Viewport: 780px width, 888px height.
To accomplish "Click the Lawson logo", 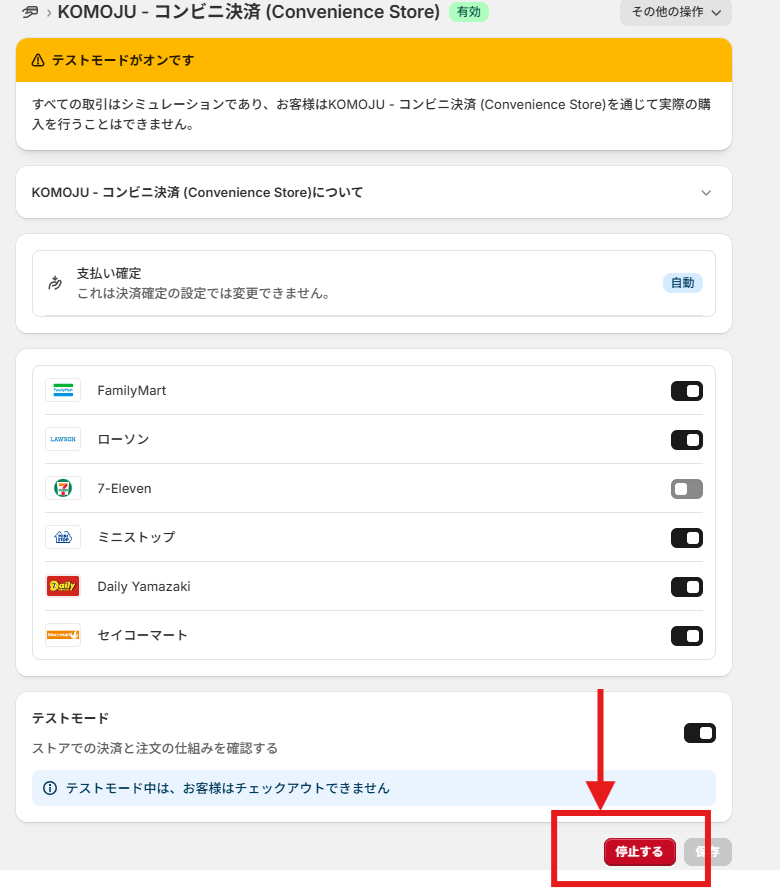I will [x=63, y=439].
